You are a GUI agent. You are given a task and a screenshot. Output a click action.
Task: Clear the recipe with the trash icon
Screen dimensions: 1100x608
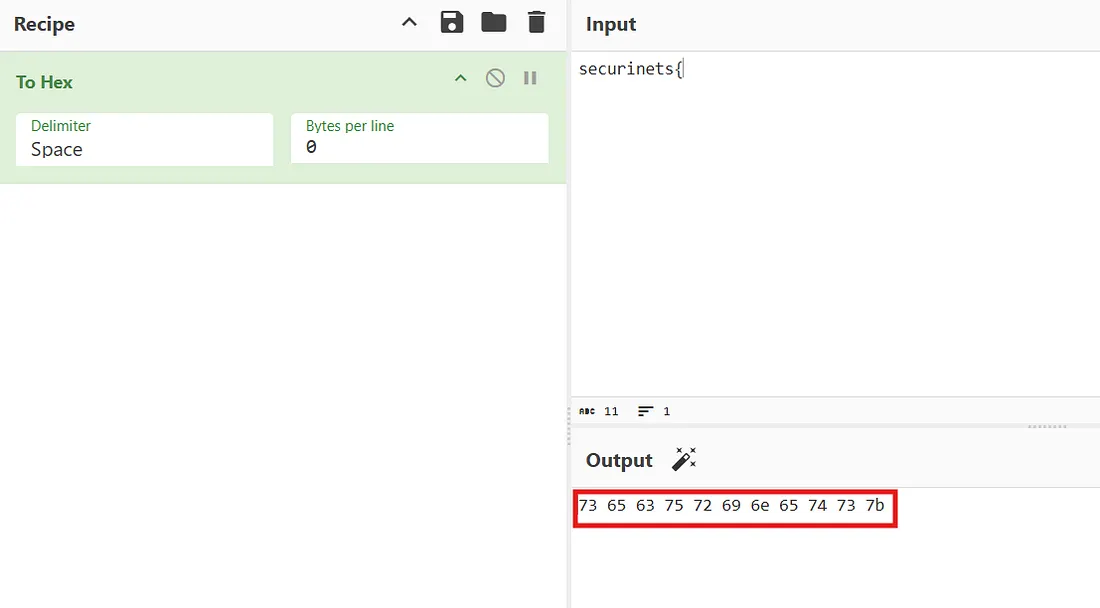coord(536,21)
